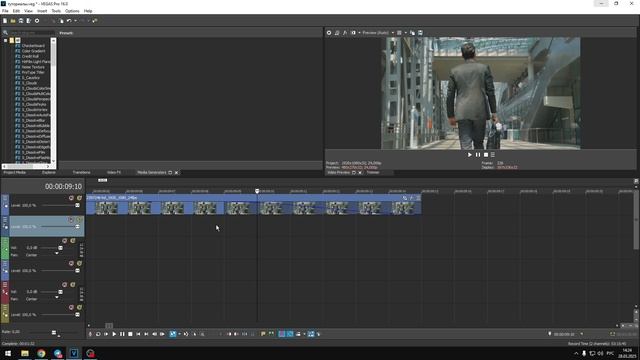The image size is (640, 360).
Task: Switch to the Video FX tab
Action: 114,173
